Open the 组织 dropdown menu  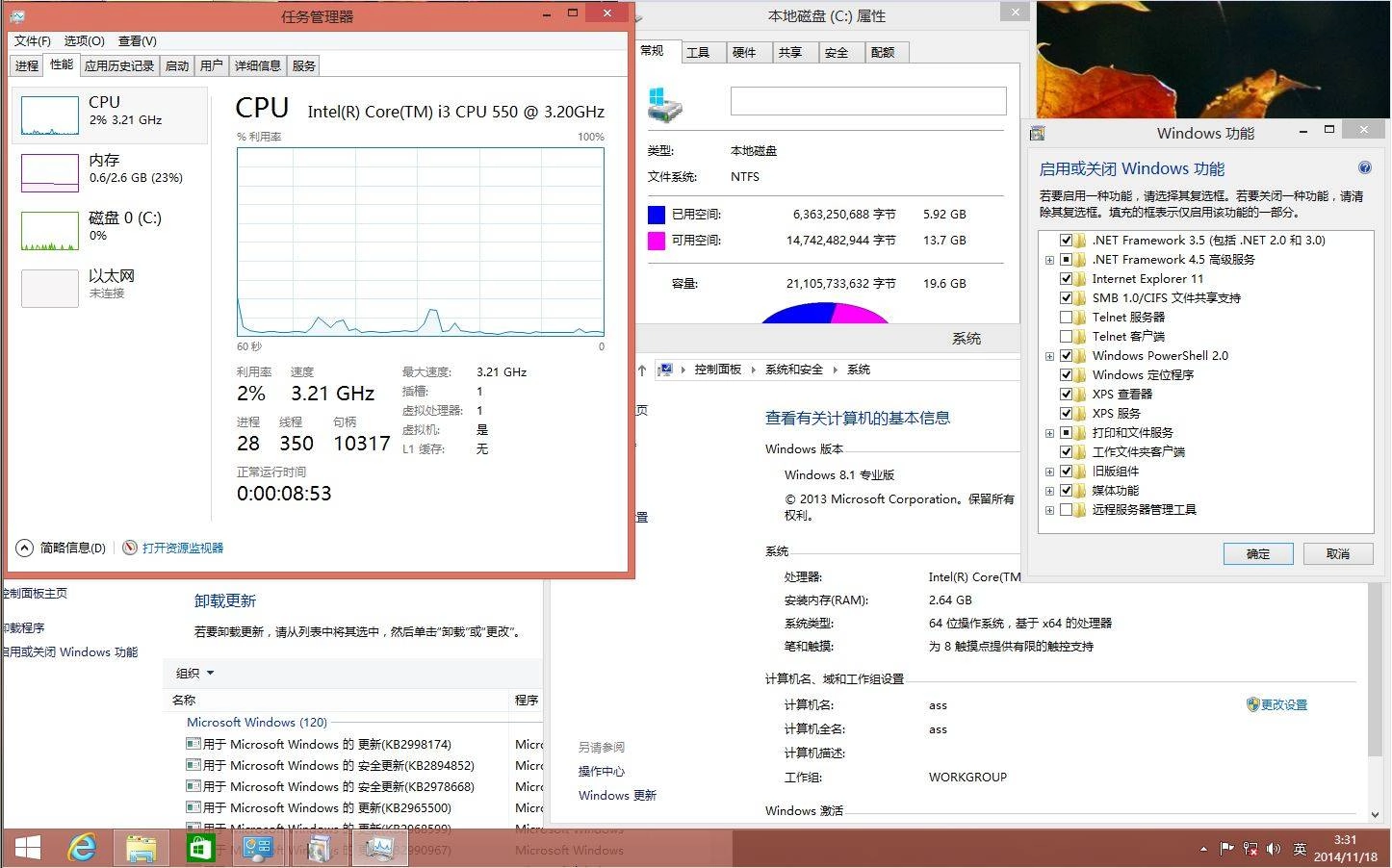pyautogui.click(x=195, y=673)
